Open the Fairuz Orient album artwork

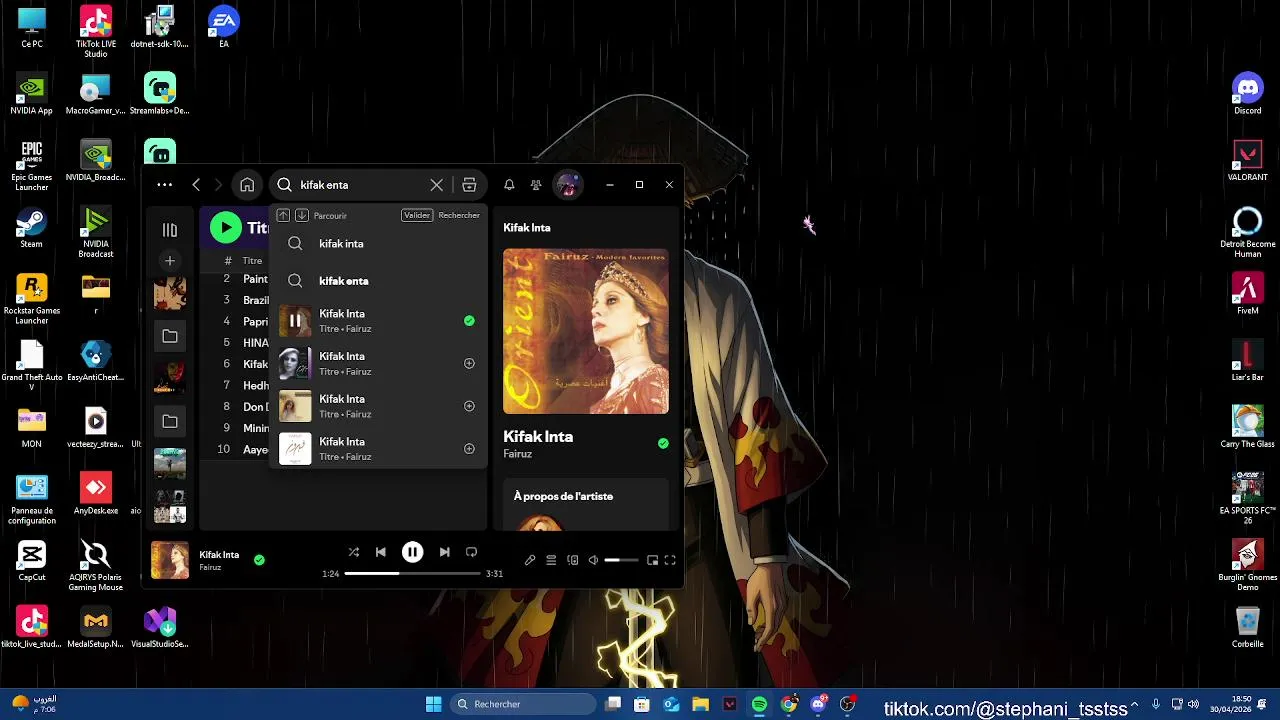tap(586, 331)
